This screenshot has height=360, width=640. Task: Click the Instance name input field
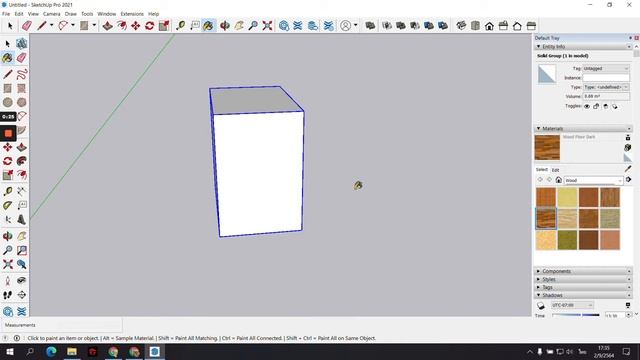click(606, 78)
